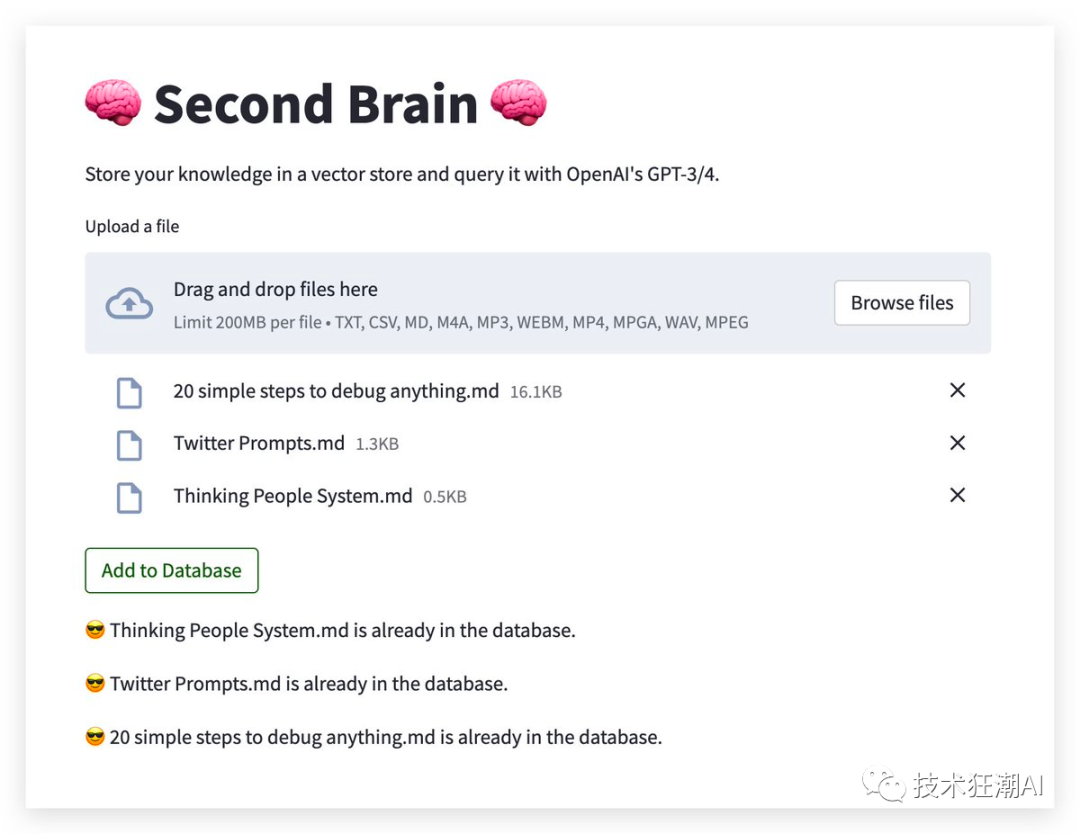Click file icon beside Twitter Prompts.md

coord(129,444)
